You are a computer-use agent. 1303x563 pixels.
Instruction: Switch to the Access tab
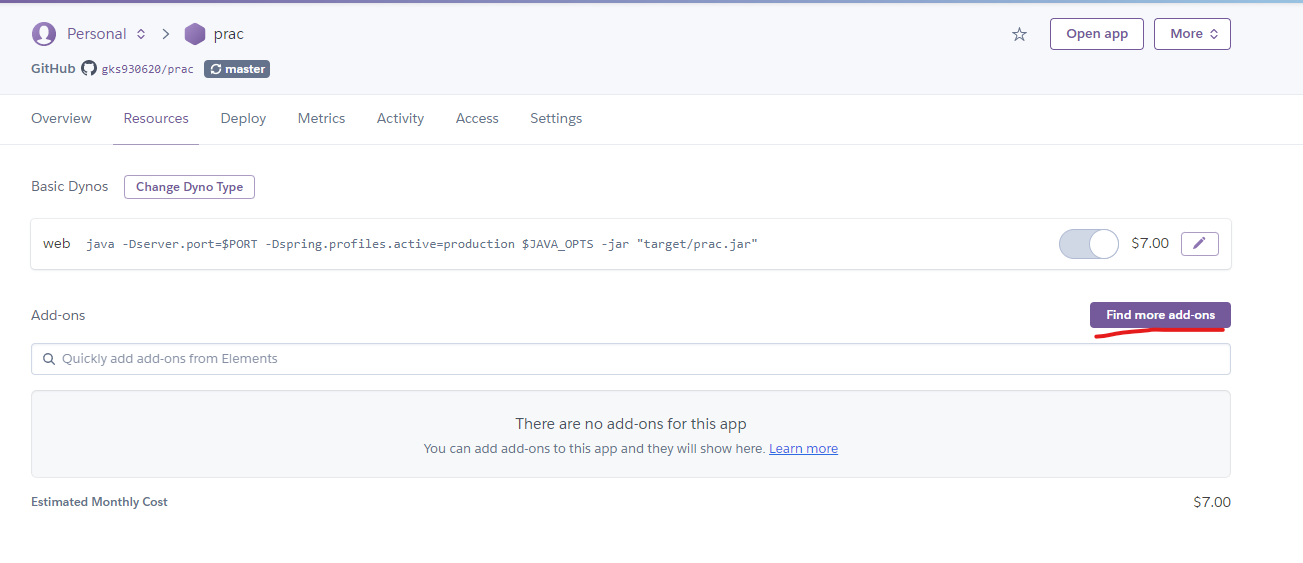tap(477, 118)
